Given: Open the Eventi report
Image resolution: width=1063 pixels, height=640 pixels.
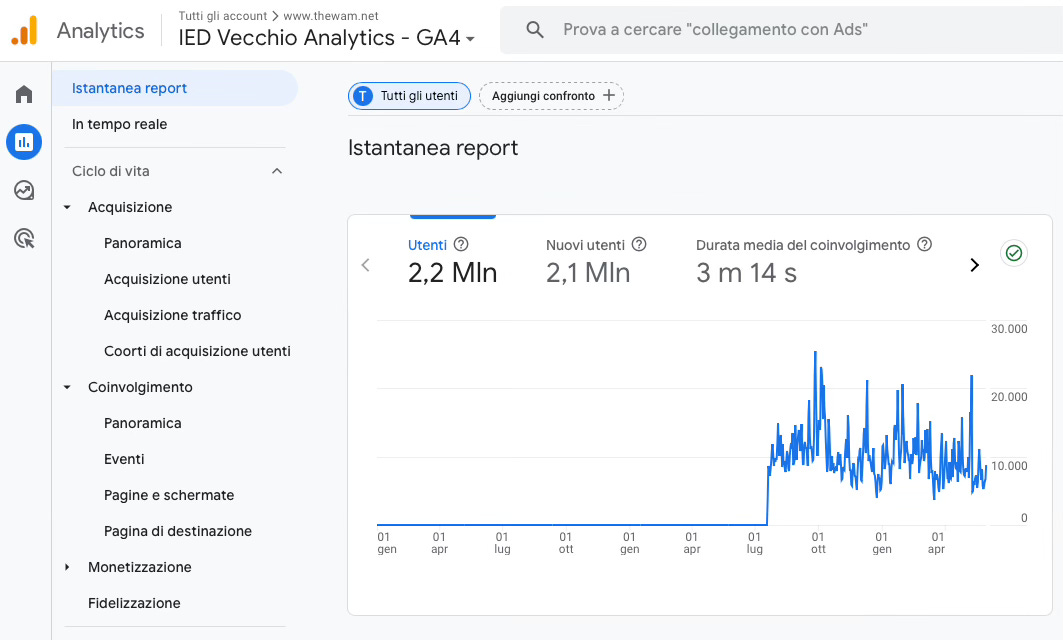Looking at the screenshot, I should pos(124,459).
